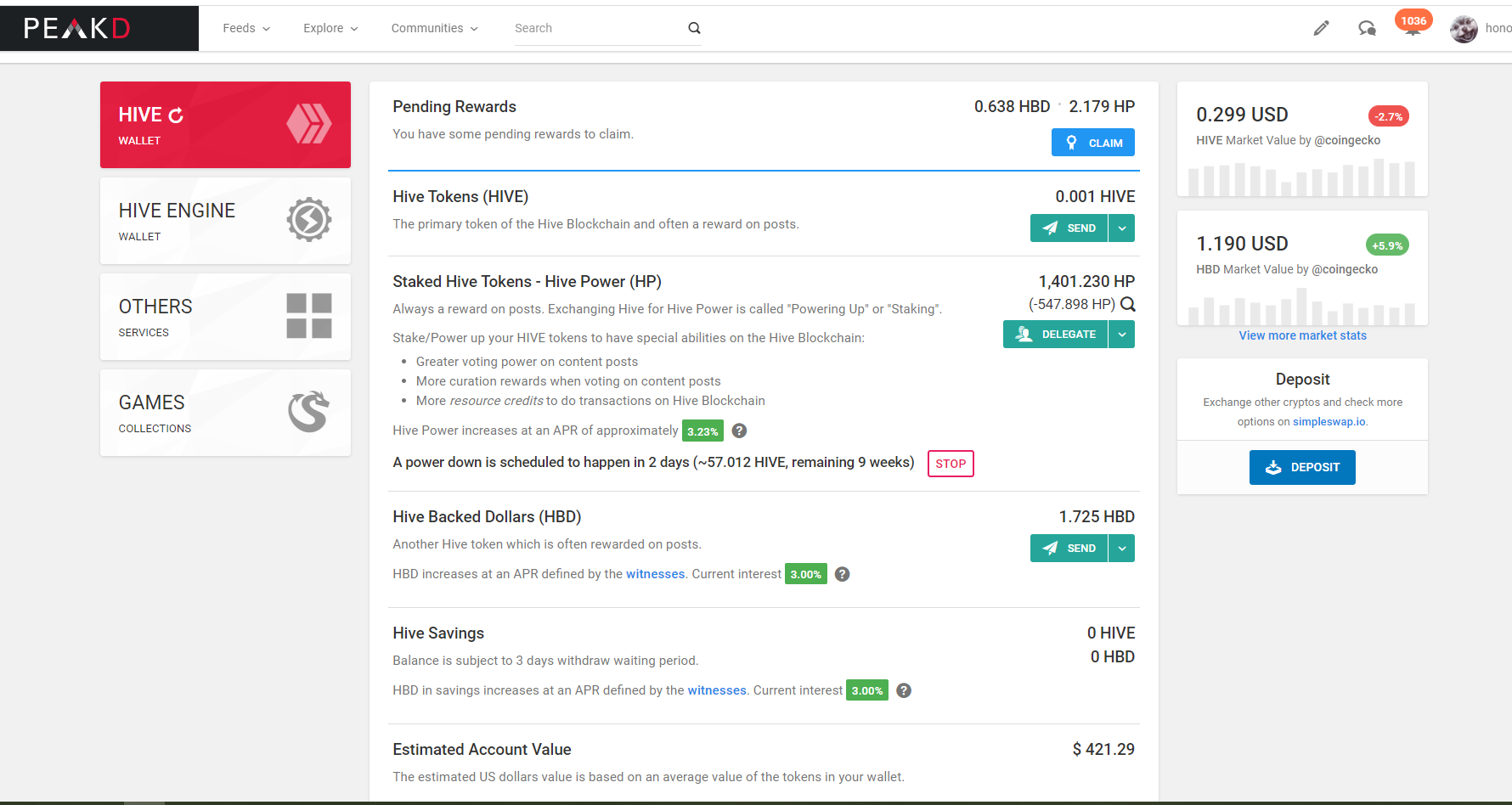Click the pencil compose post icon

[1321, 28]
